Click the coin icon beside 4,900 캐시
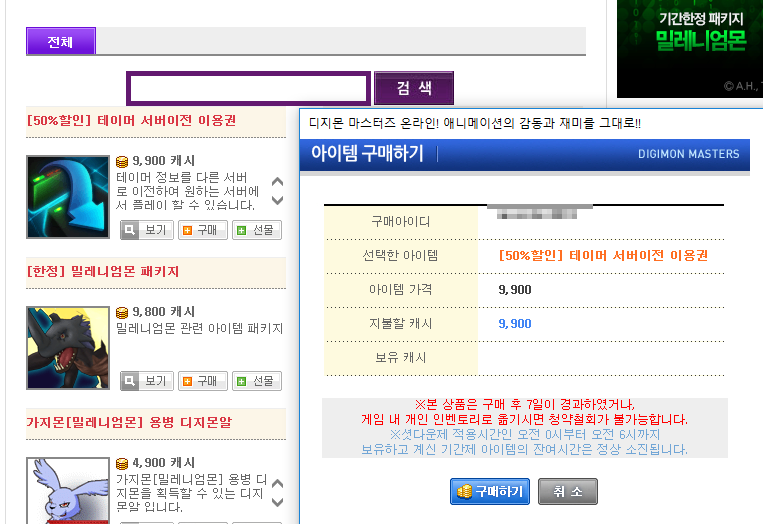The width and height of the screenshot is (763, 524). point(122,463)
